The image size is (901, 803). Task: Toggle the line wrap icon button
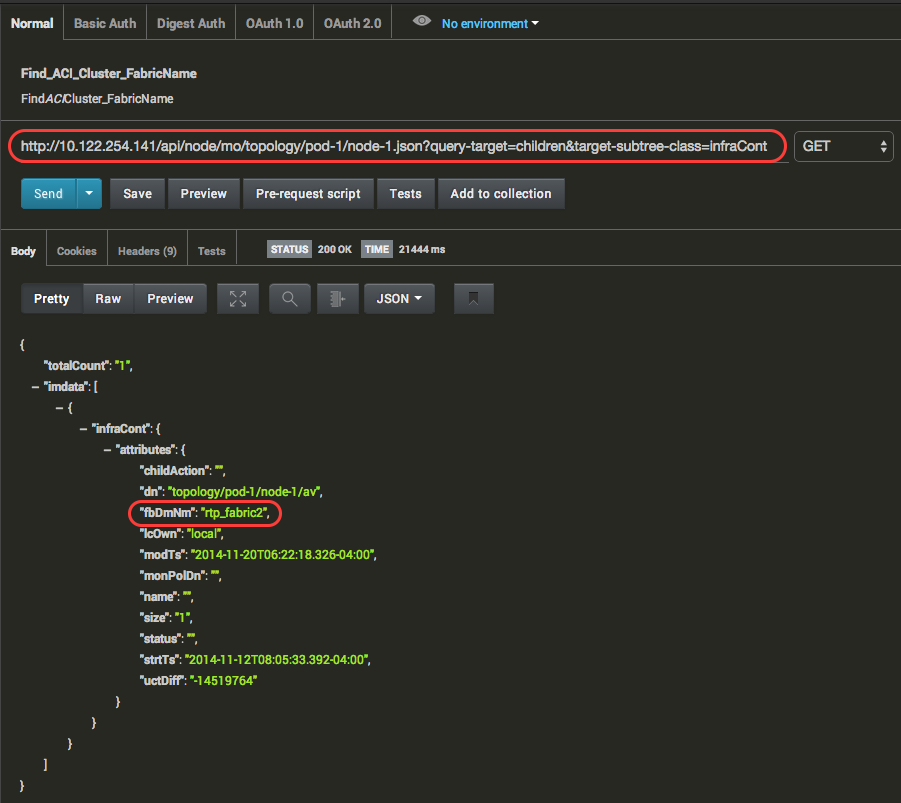pyautogui.click(x=338, y=299)
